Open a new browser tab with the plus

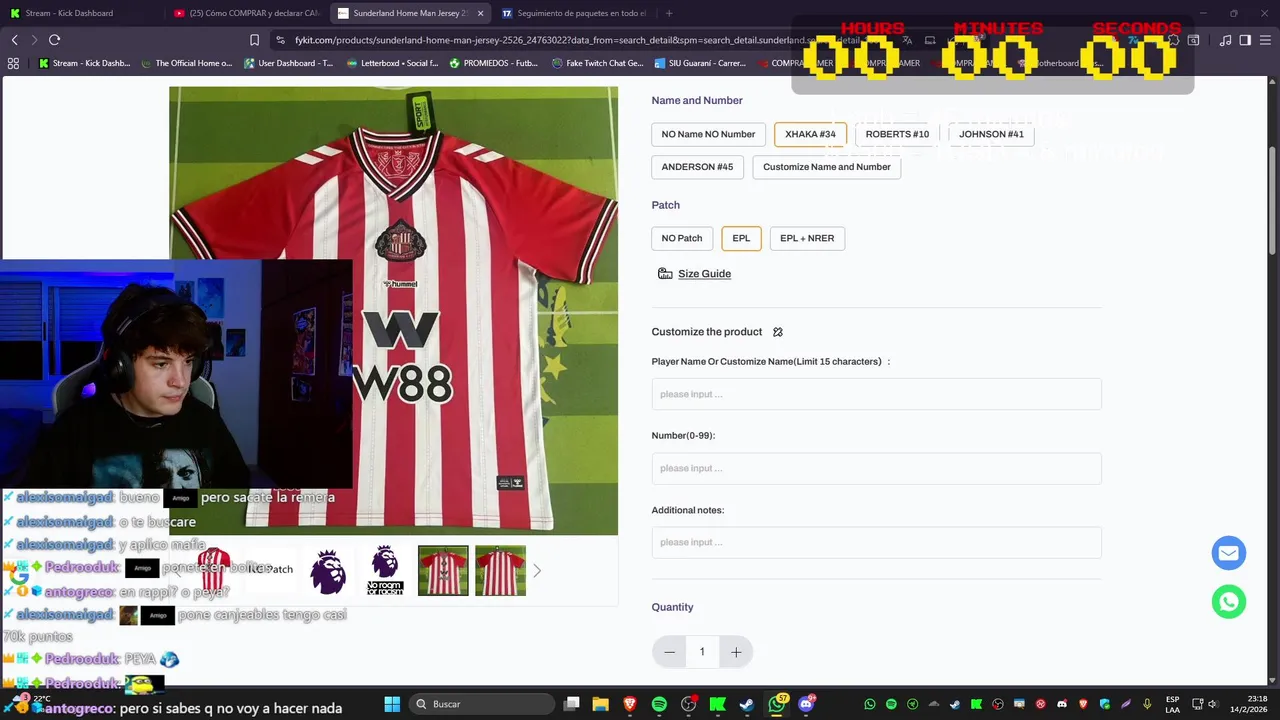click(x=669, y=13)
